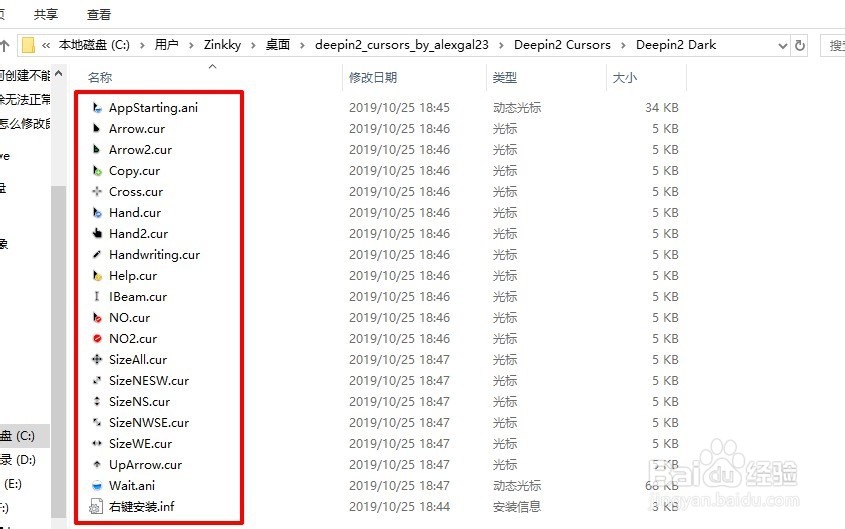This screenshot has height=529, width=845.
Task: Refresh the folder with the refresh button
Action: pos(800,45)
